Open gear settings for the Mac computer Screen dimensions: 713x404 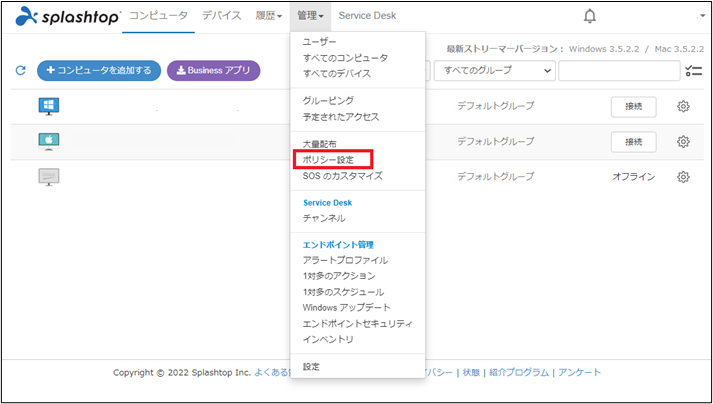[683, 142]
